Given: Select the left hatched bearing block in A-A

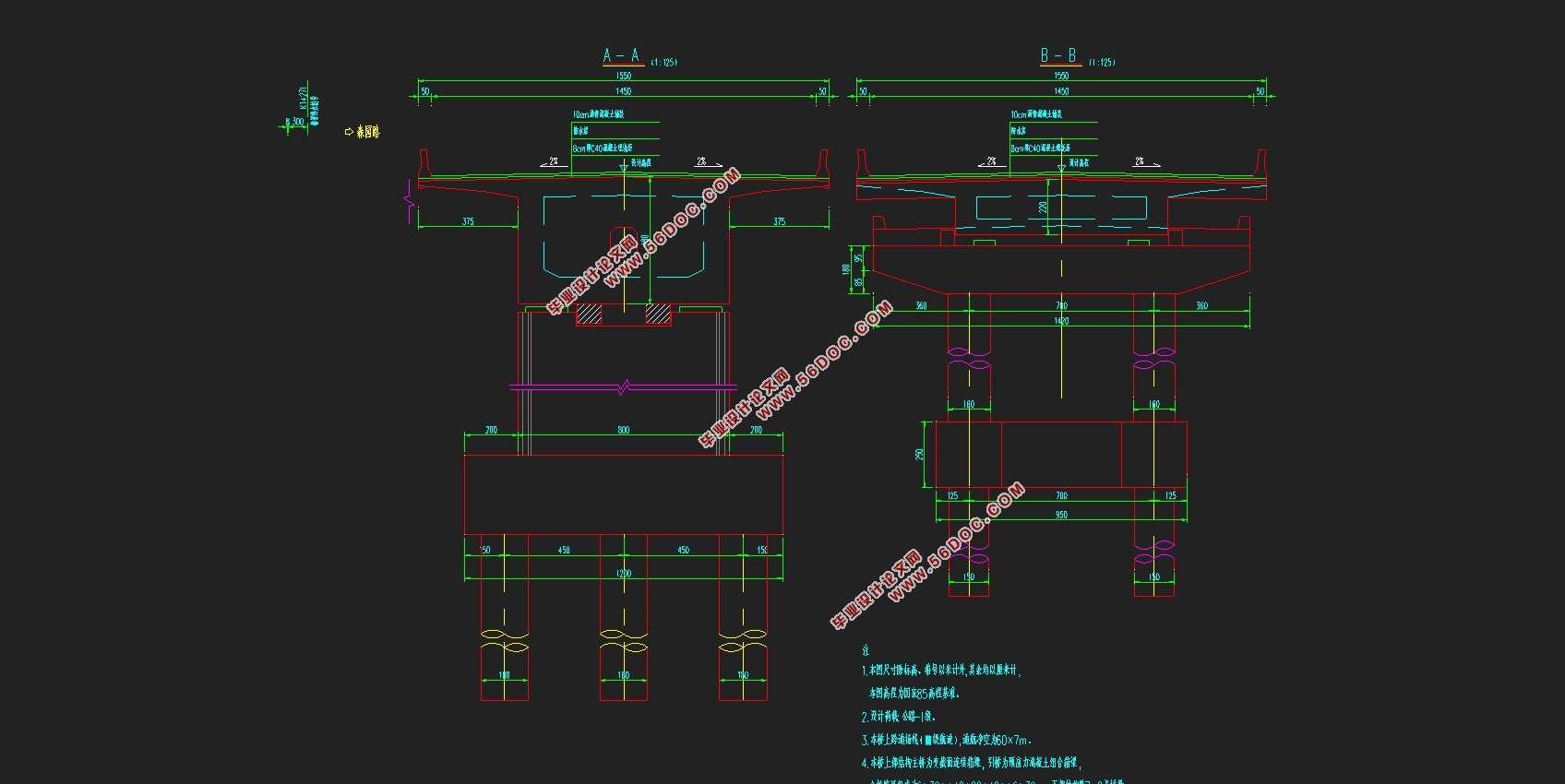Looking at the screenshot, I should click(x=589, y=315).
